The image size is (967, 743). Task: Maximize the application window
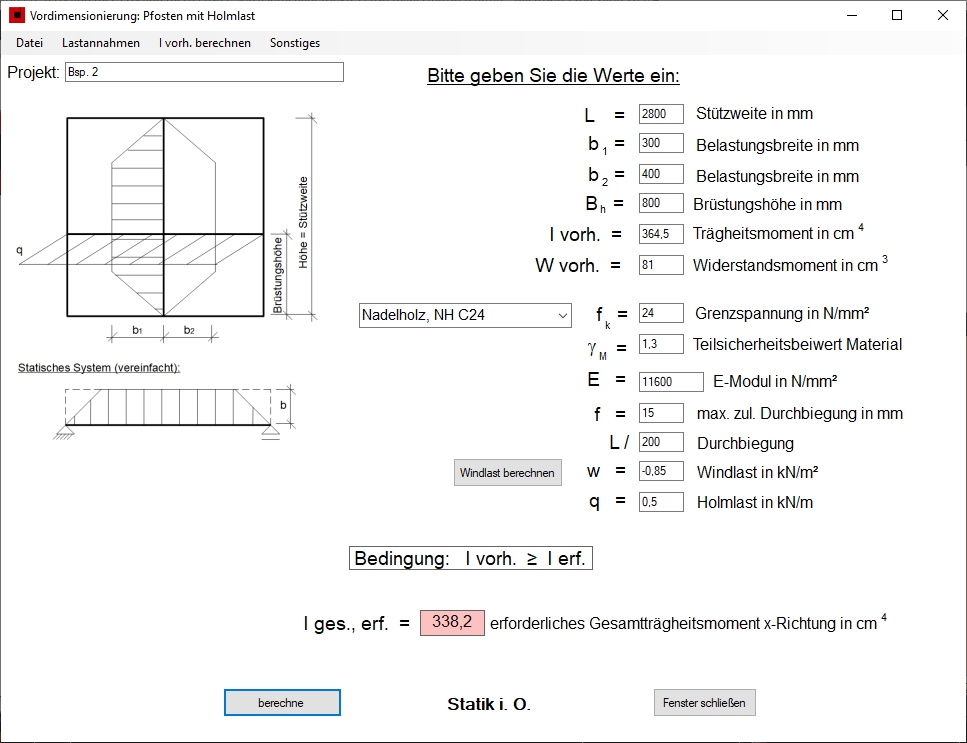[897, 15]
